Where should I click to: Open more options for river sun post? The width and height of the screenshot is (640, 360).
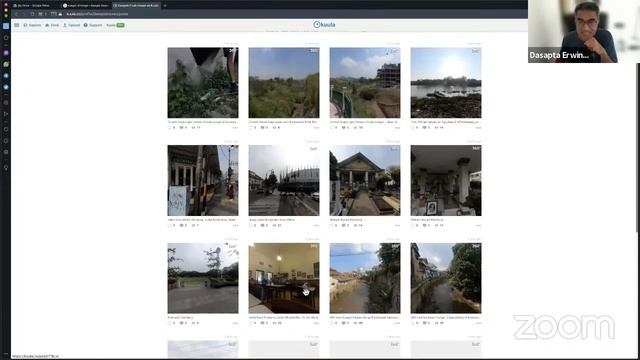click(478, 128)
